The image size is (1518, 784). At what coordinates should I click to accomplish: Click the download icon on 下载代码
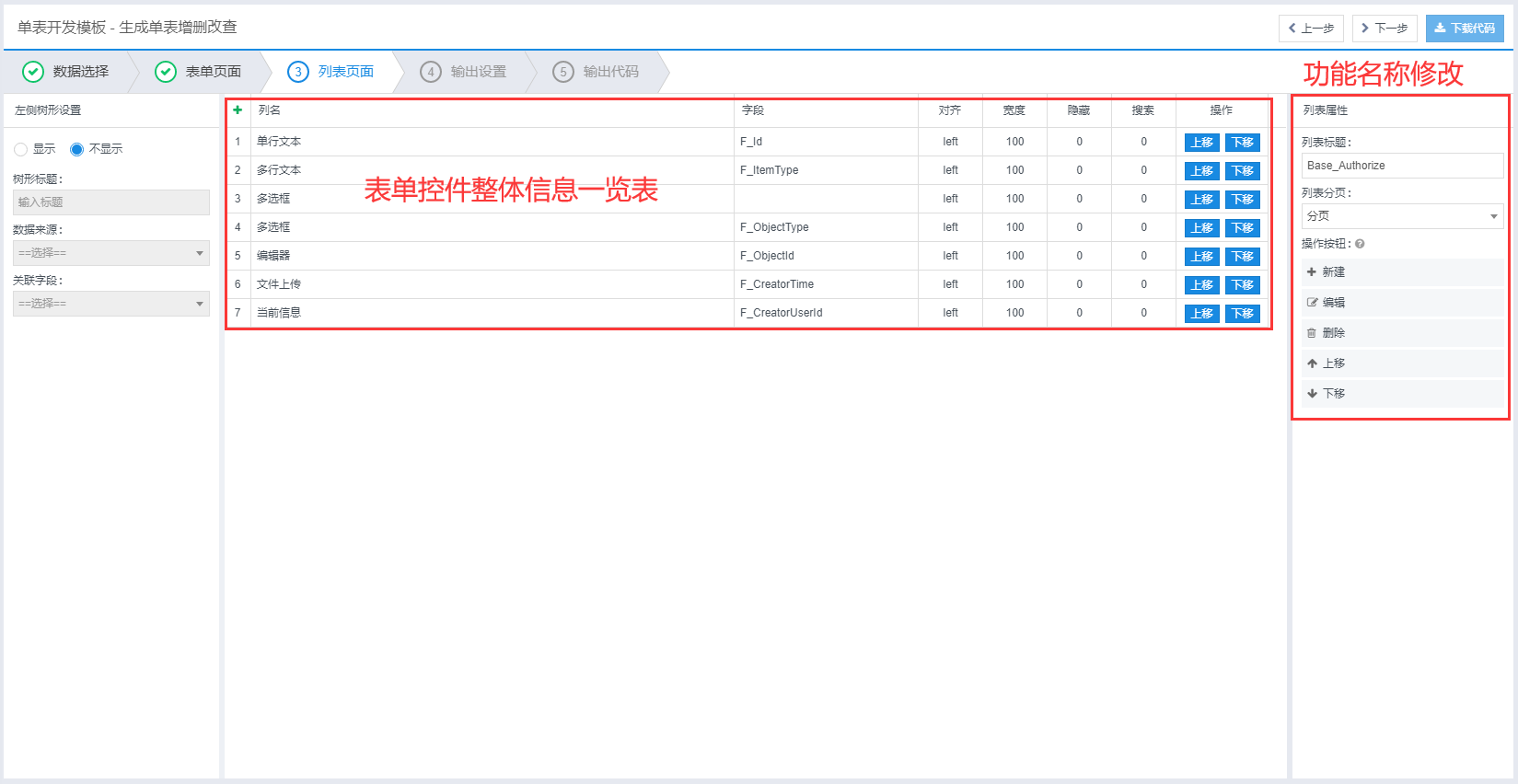(x=1440, y=29)
